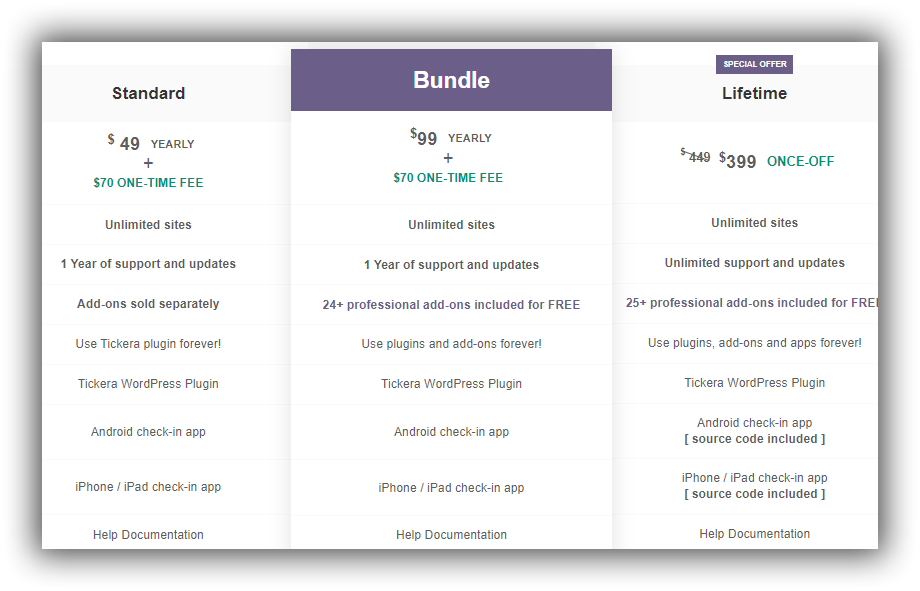
Task: Select the Lifetime plan heading
Action: click(754, 93)
